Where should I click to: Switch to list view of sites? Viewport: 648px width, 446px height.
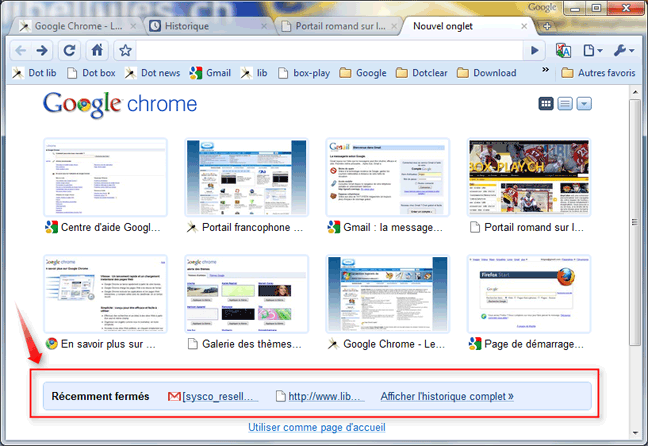[x=565, y=104]
